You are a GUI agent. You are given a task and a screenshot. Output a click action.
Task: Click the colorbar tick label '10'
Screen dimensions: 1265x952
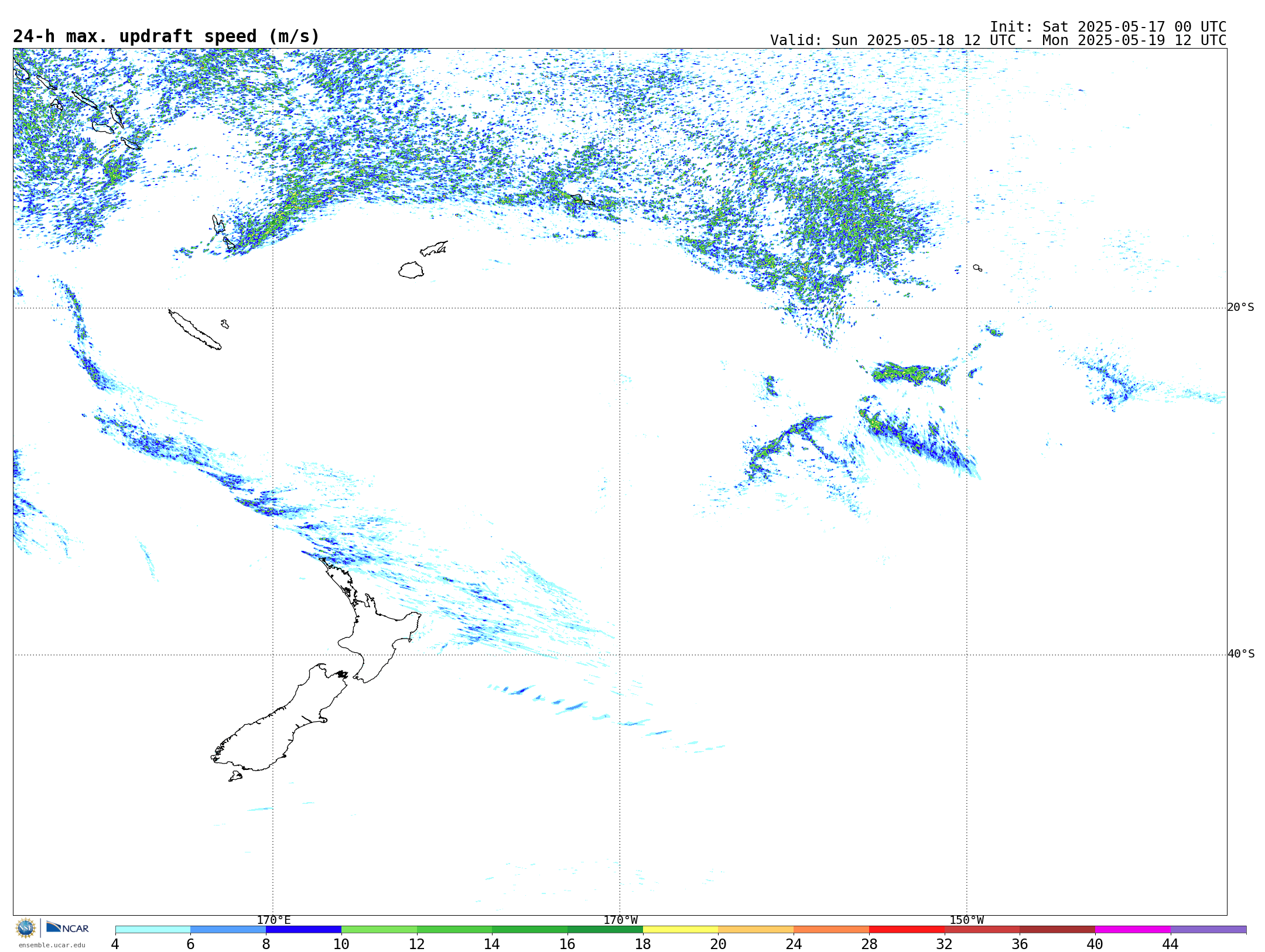point(341,944)
